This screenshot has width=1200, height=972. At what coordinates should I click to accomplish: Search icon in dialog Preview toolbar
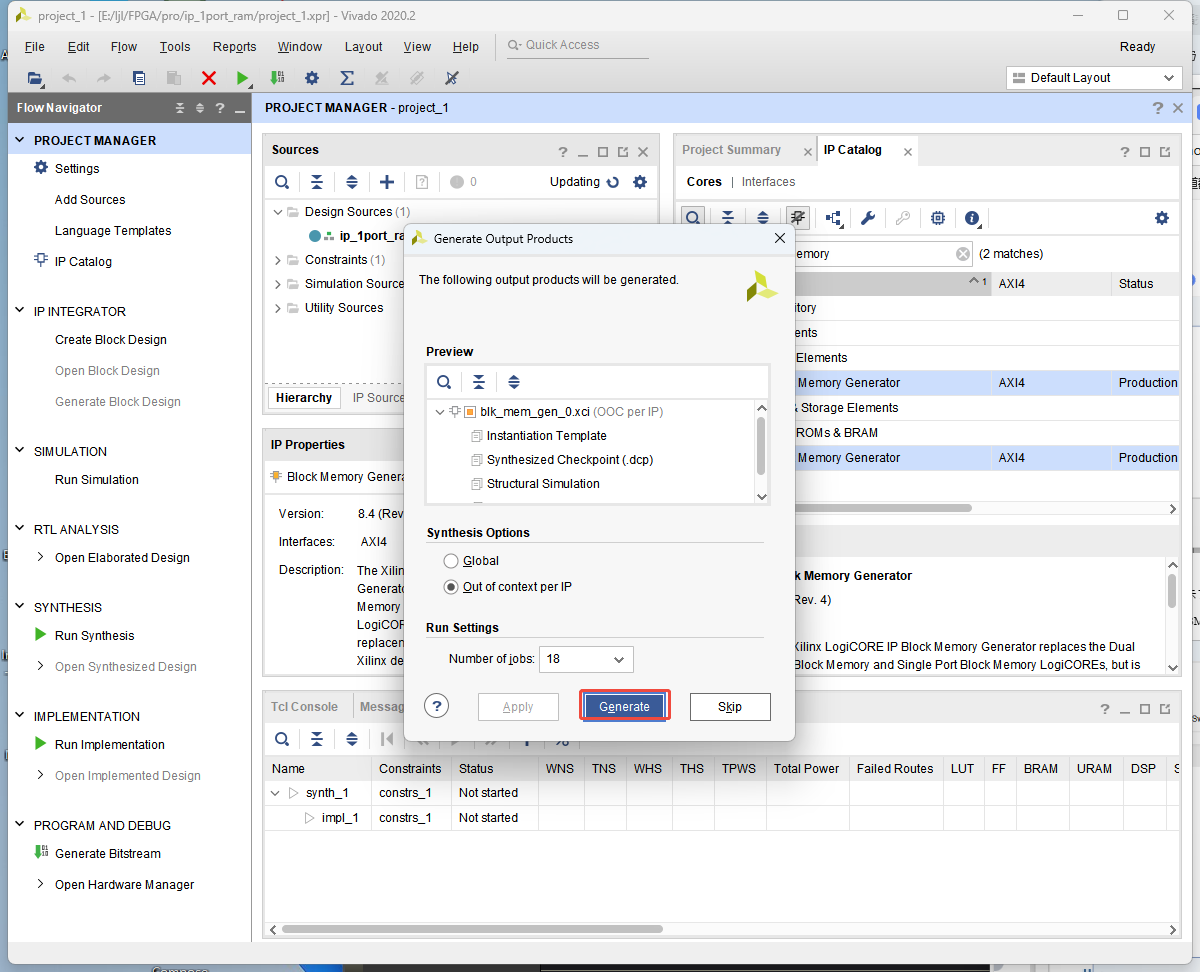[x=444, y=382]
